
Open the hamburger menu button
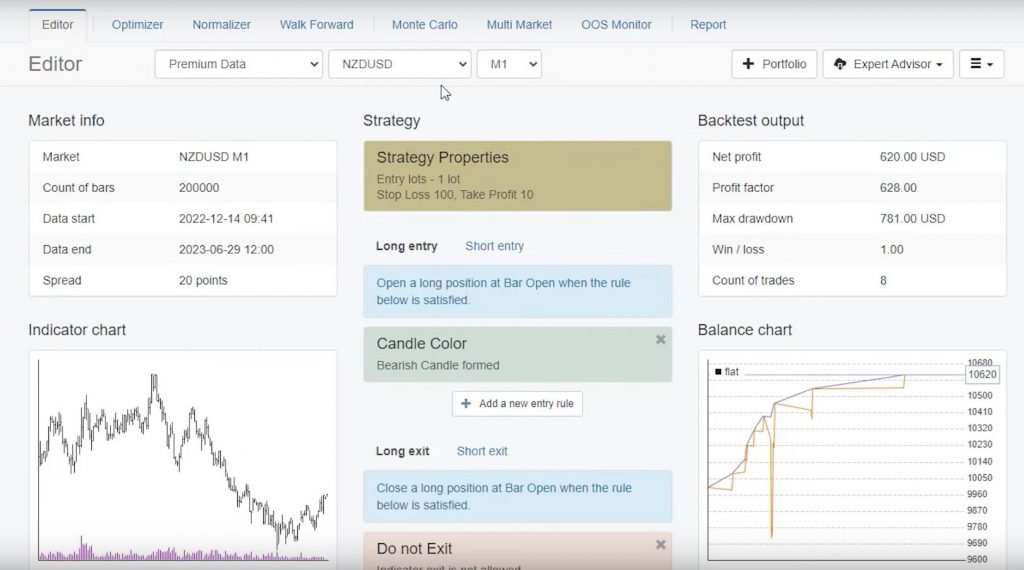[x=981, y=64]
